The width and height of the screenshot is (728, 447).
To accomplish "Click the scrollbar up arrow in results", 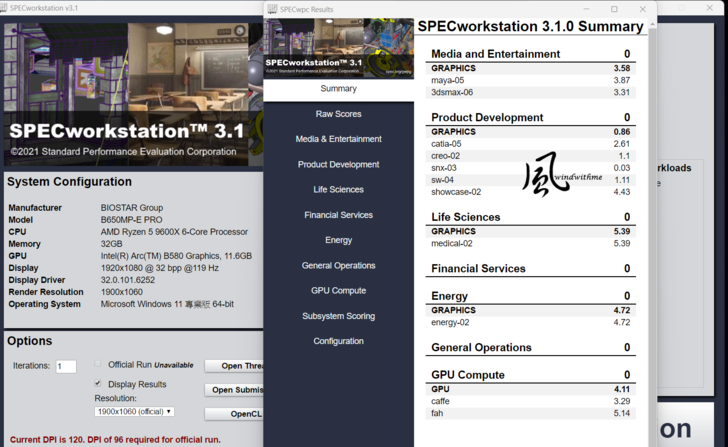I will [x=652, y=23].
